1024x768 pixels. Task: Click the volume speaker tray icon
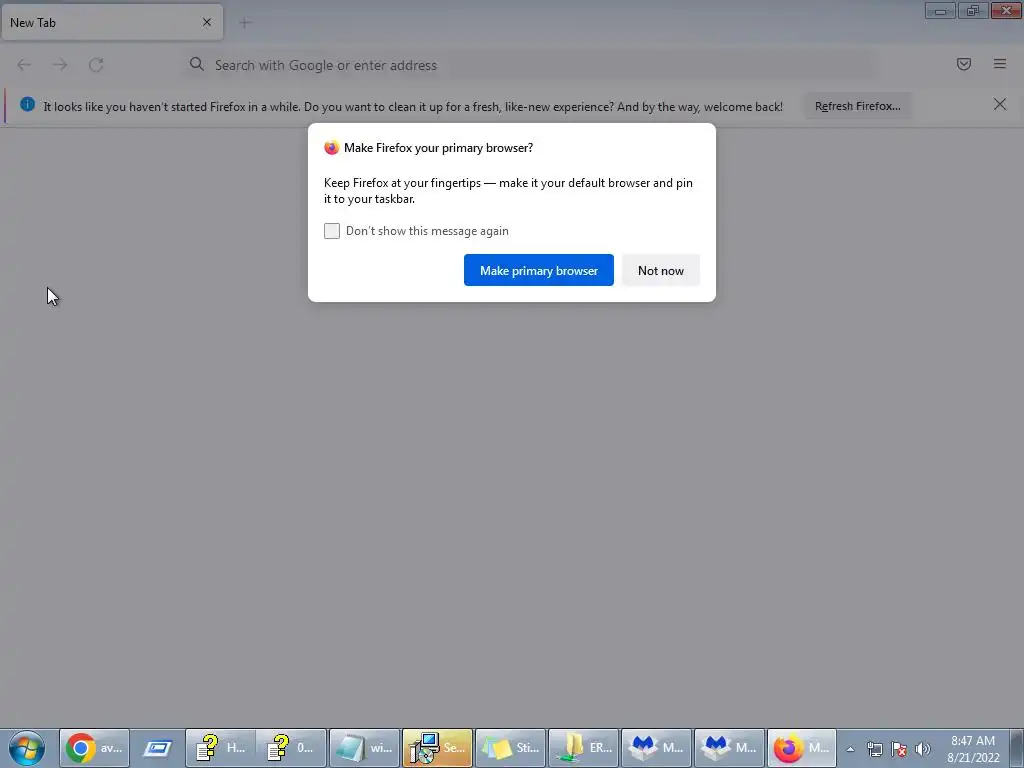[923, 749]
